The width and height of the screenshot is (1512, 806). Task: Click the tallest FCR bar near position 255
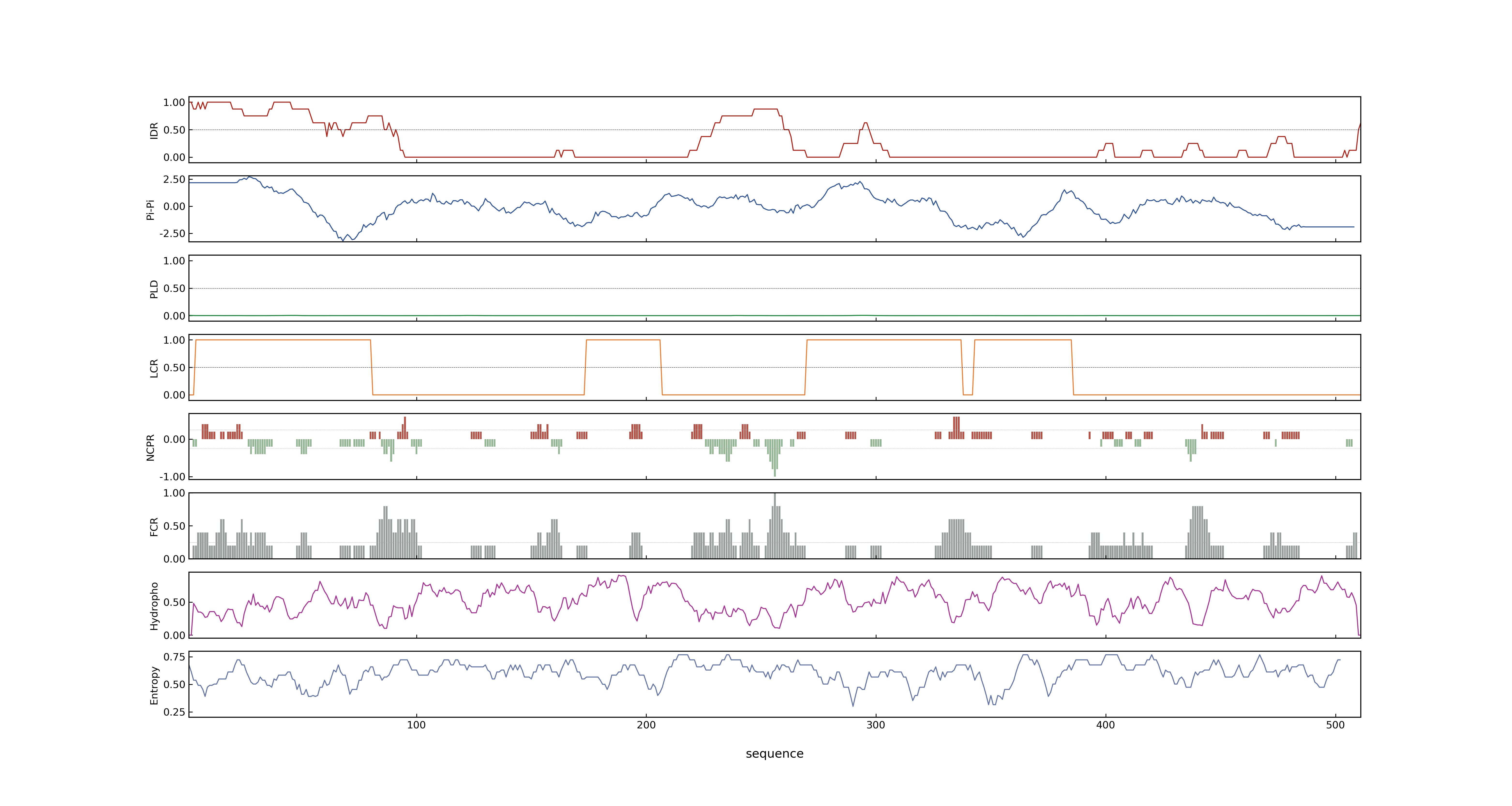pyautogui.click(x=775, y=525)
